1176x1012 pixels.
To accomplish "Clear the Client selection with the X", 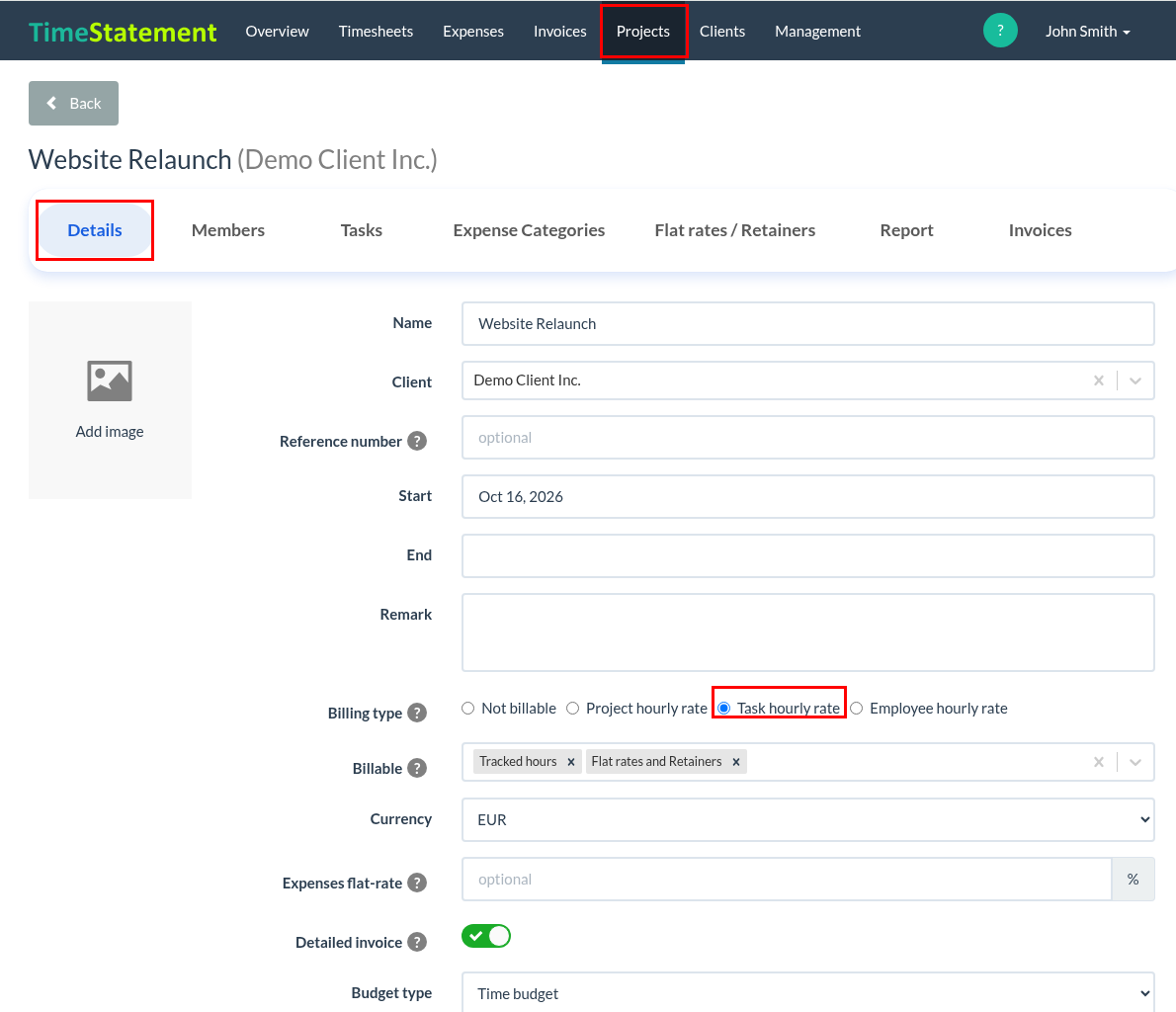I will click(1099, 380).
